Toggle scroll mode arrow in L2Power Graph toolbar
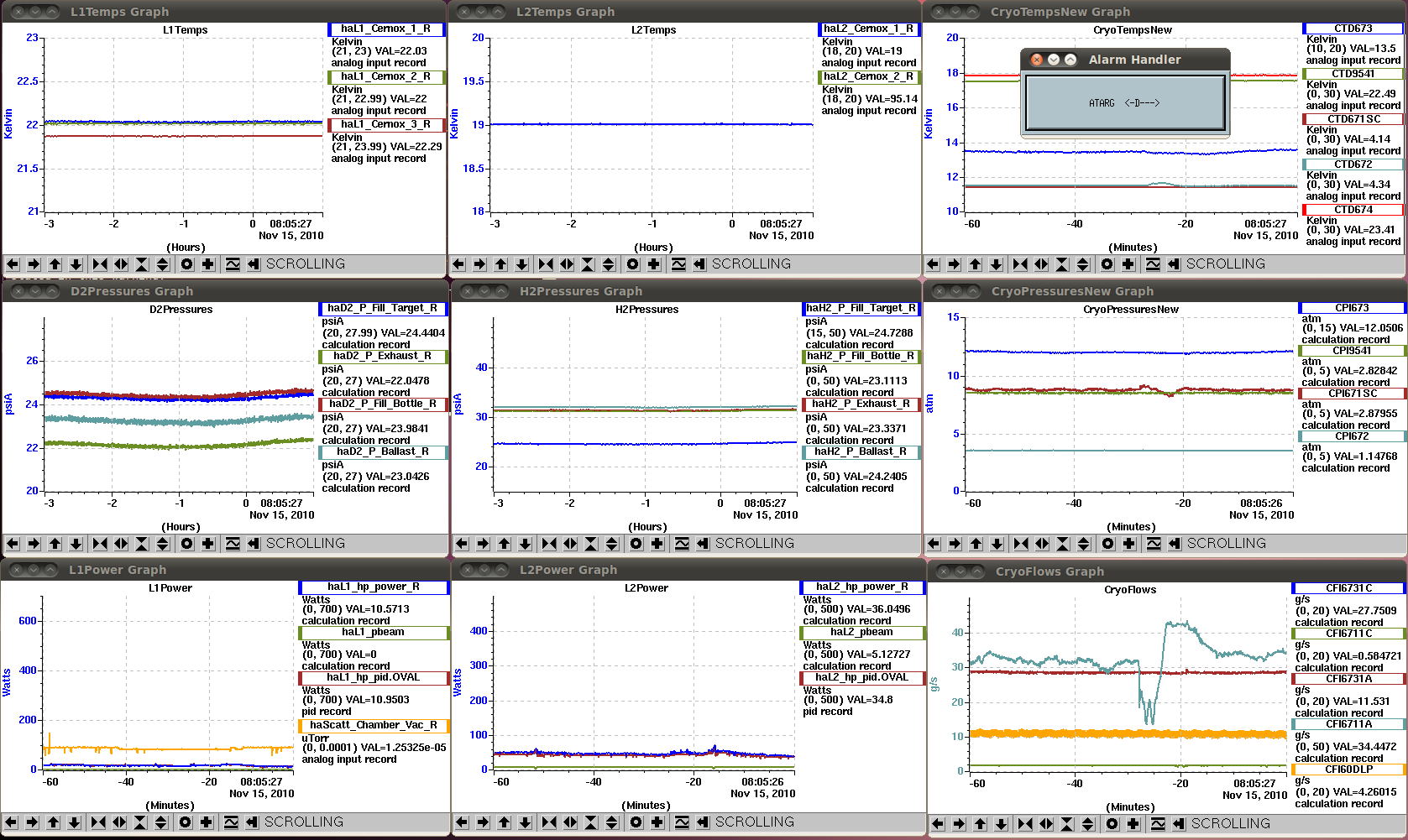The width and height of the screenshot is (1408, 840). (x=703, y=822)
